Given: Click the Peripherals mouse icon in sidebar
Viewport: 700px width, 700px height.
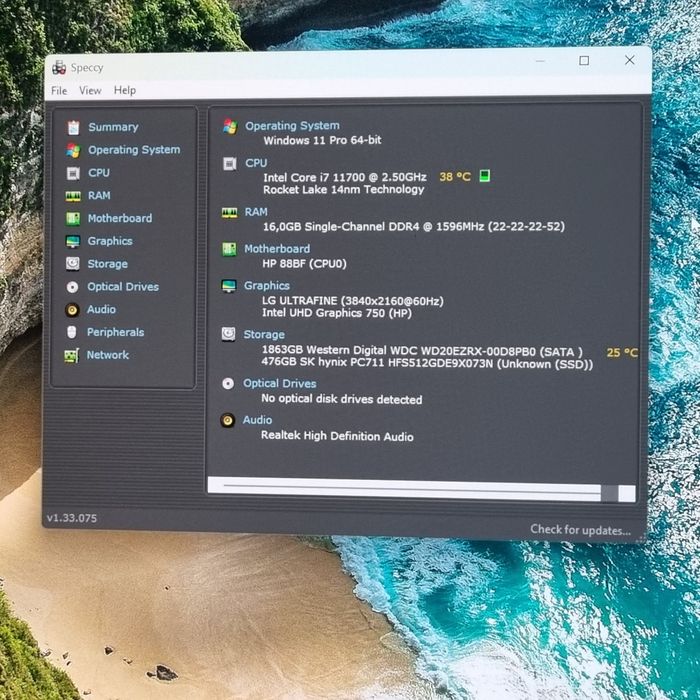Looking at the screenshot, I should [71, 332].
